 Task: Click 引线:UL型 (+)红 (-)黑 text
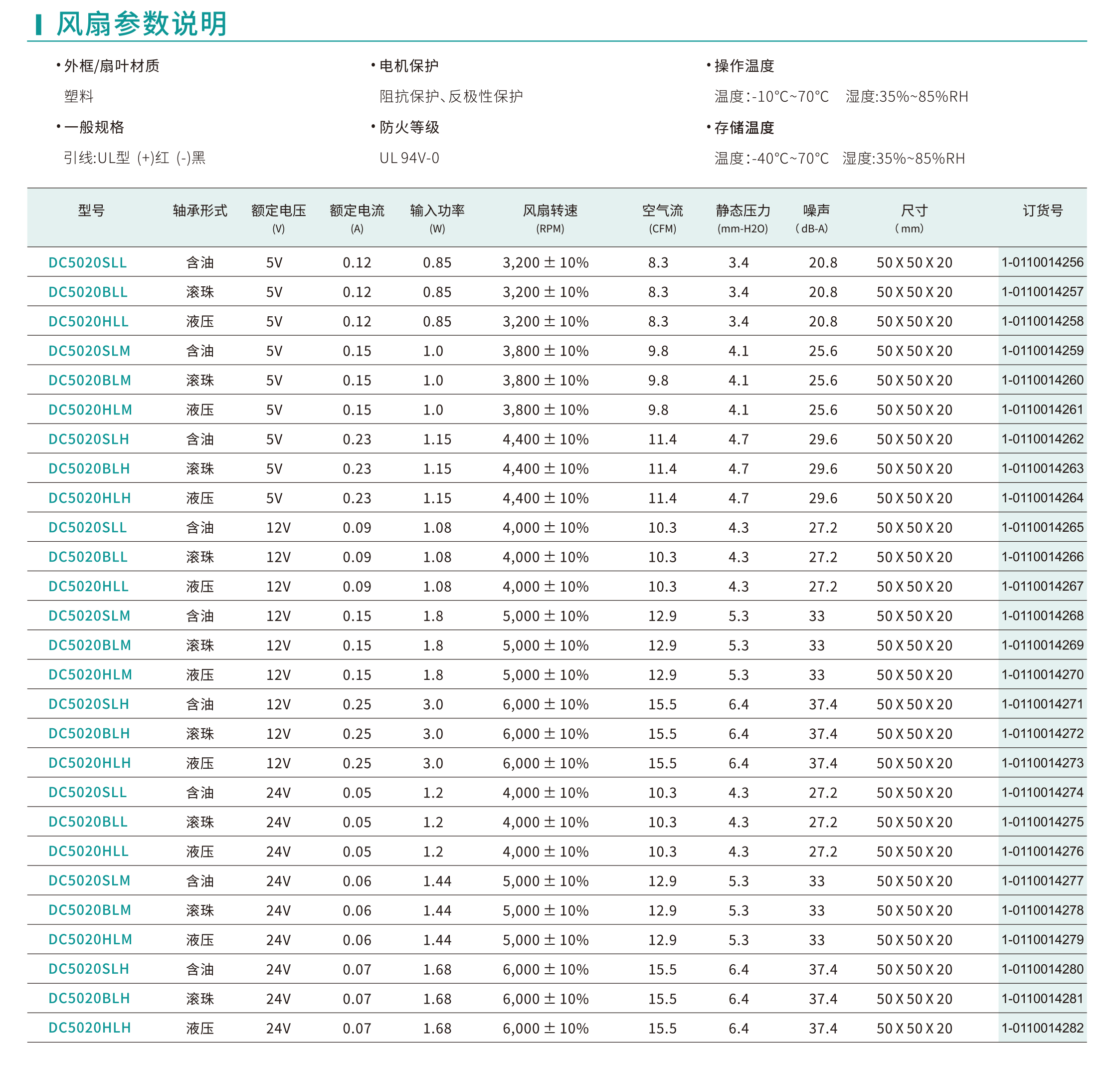(x=135, y=158)
